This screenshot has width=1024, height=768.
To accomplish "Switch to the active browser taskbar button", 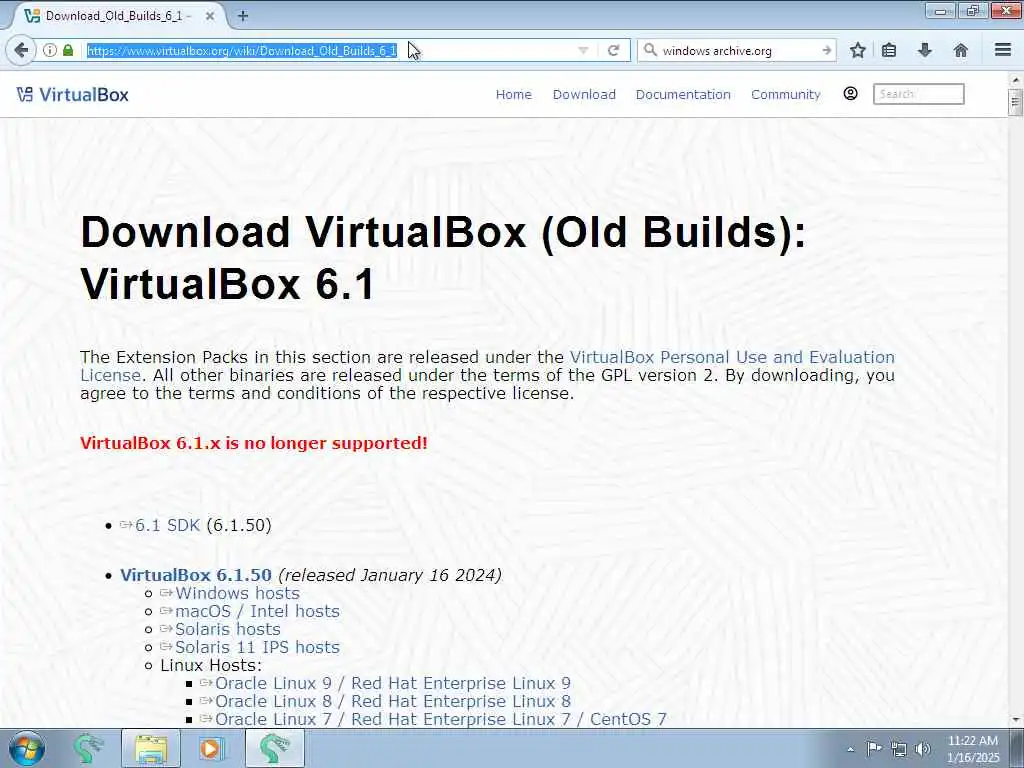I will [274, 748].
